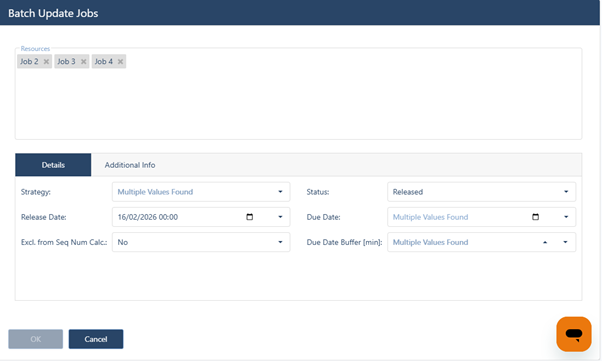Click the Due Date label
This screenshot has height=361, width=602.
[x=324, y=217]
